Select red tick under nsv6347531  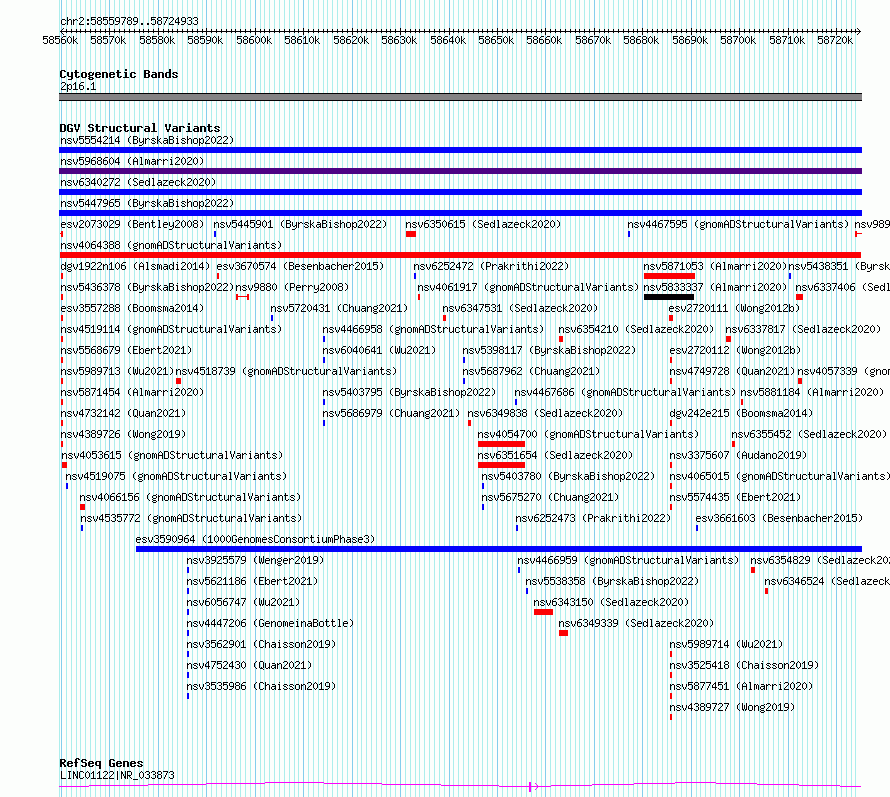[x=444, y=318]
